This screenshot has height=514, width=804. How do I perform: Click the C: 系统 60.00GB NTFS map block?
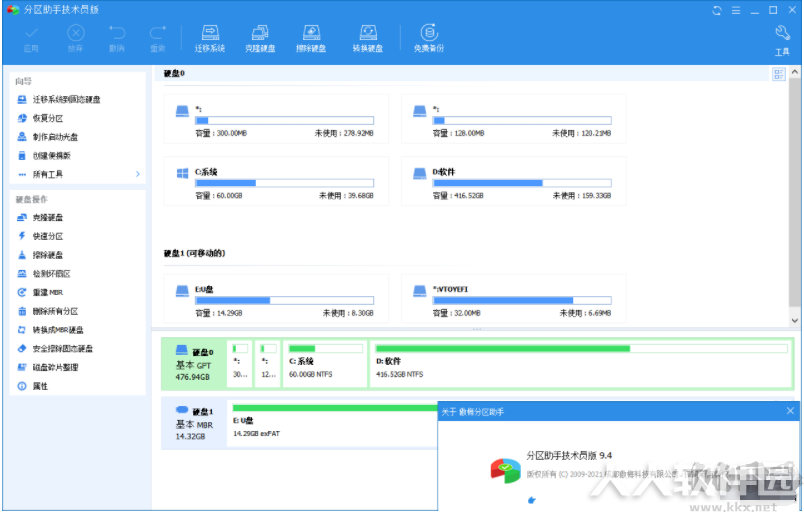coord(325,364)
